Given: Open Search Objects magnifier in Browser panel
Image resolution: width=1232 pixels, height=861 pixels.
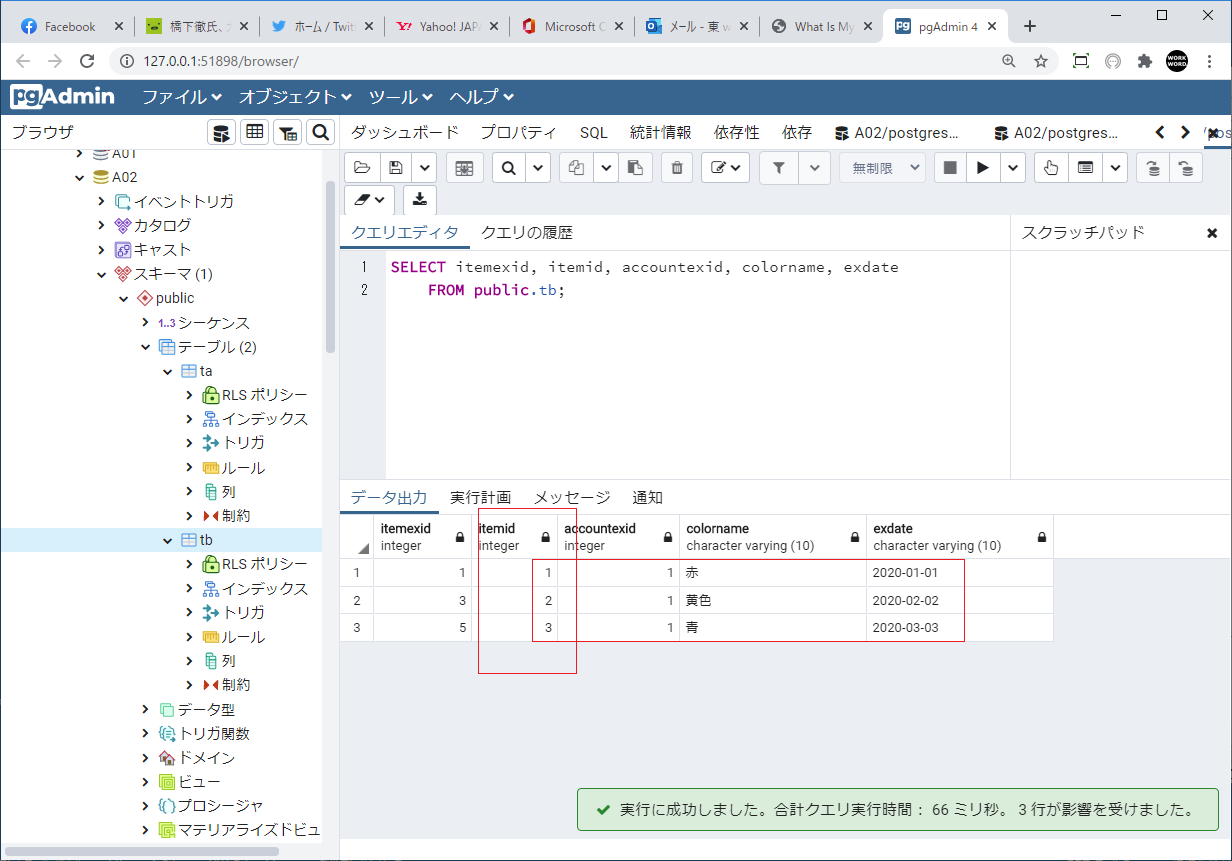Looking at the screenshot, I should pos(320,132).
